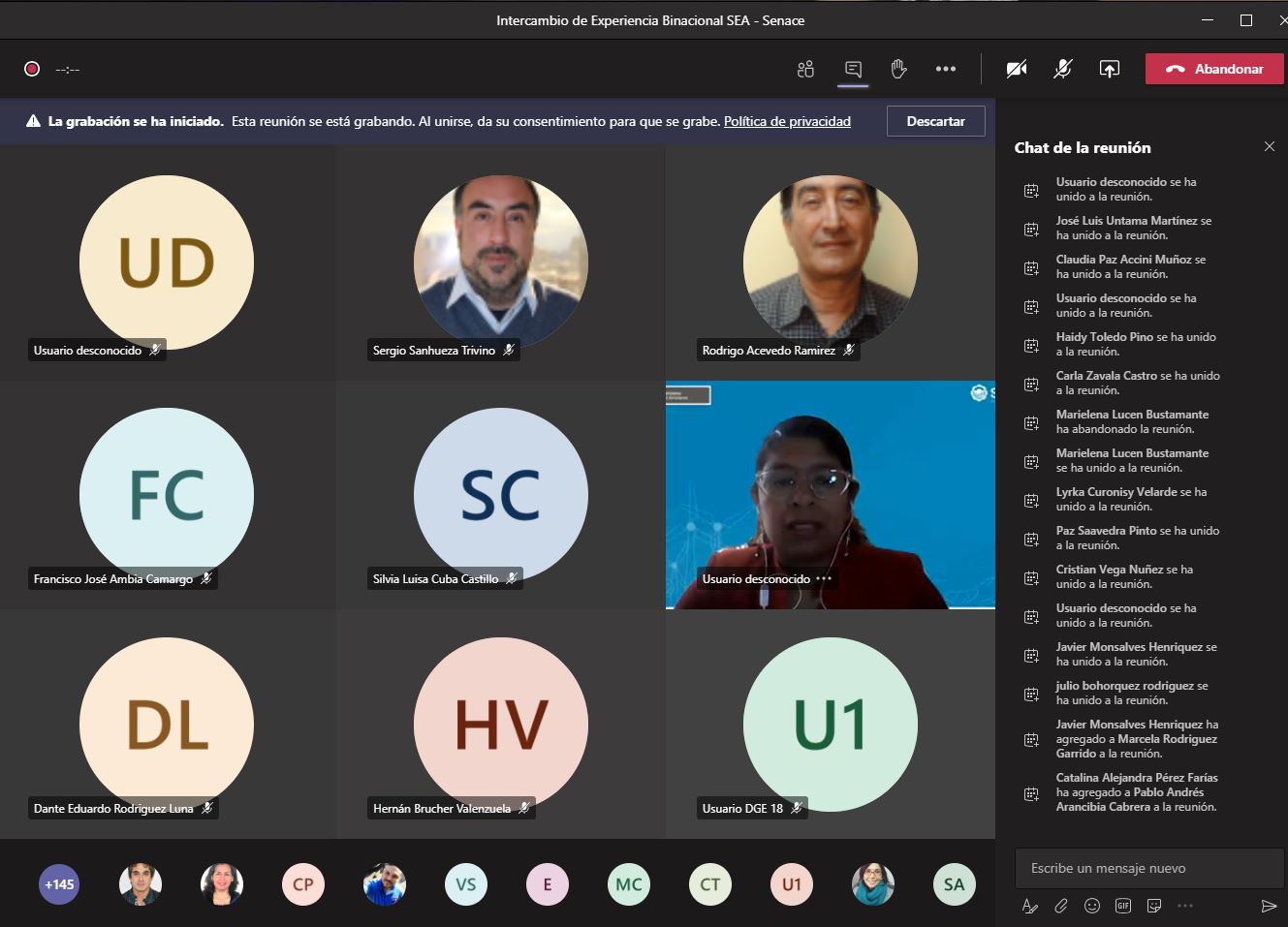Dismiss recording banner with Descartar
This screenshot has height=927, width=1288.
point(935,121)
